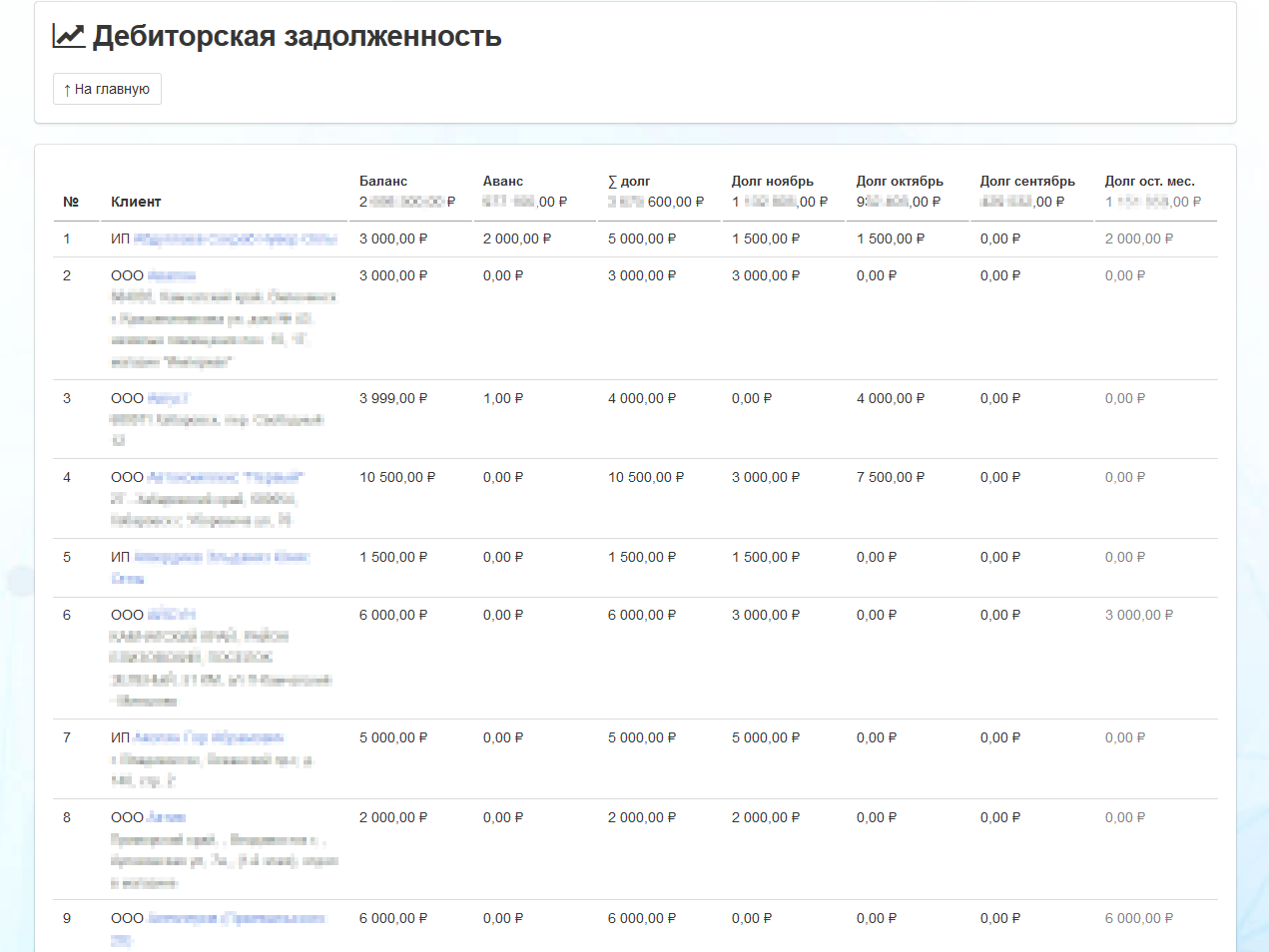Image resolution: width=1269 pixels, height=952 pixels.
Task: Open the ООО client link in row 2
Action: pos(171,276)
